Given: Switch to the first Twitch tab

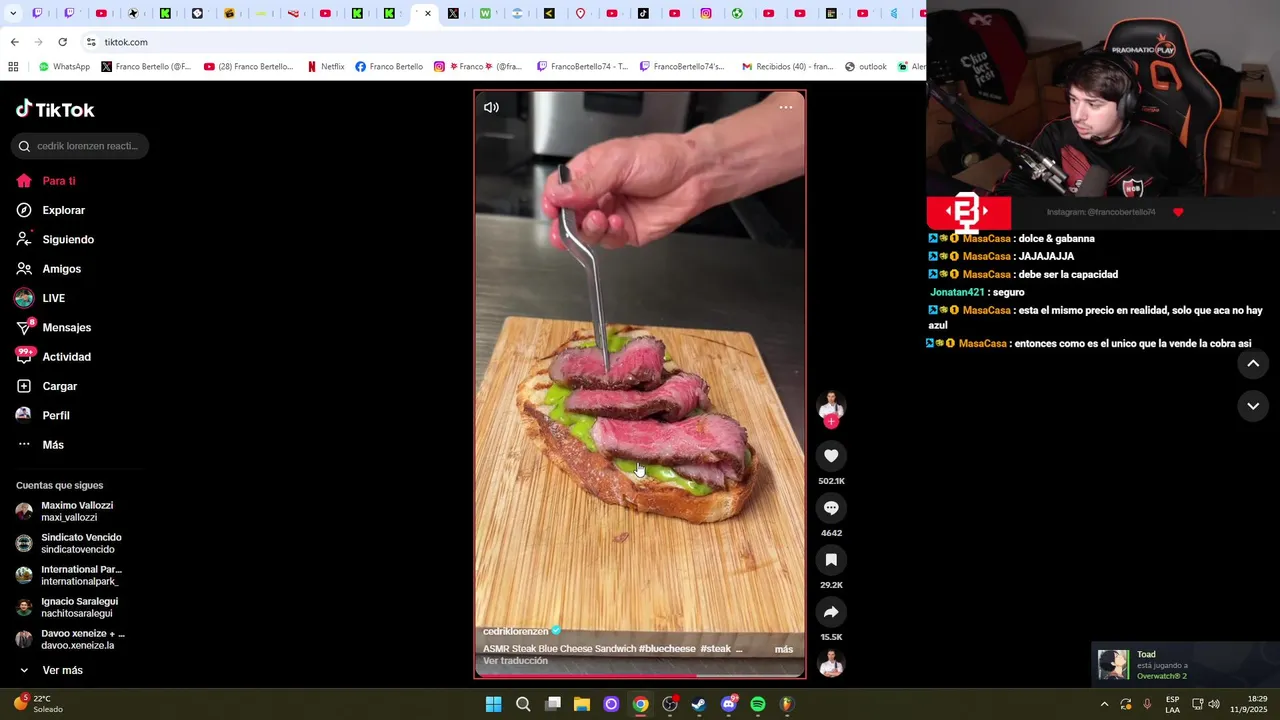Looking at the screenshot, I should pos(38,14).
